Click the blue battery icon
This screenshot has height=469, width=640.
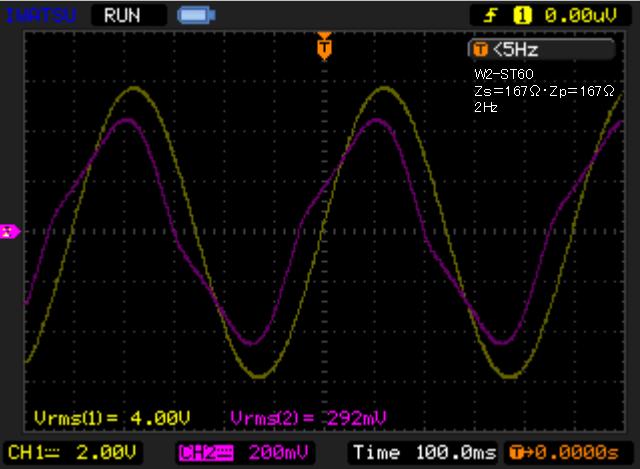(196, 16)
